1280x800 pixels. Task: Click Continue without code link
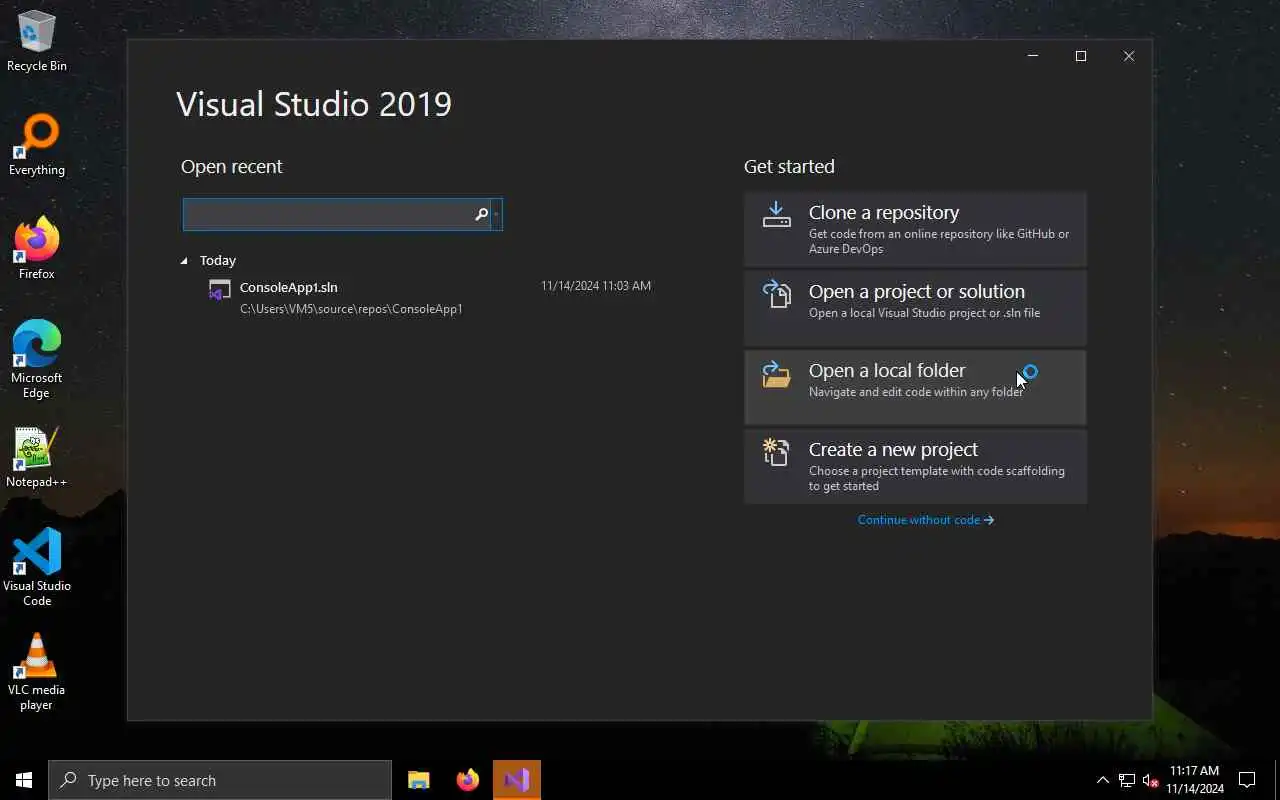point(926,520)
